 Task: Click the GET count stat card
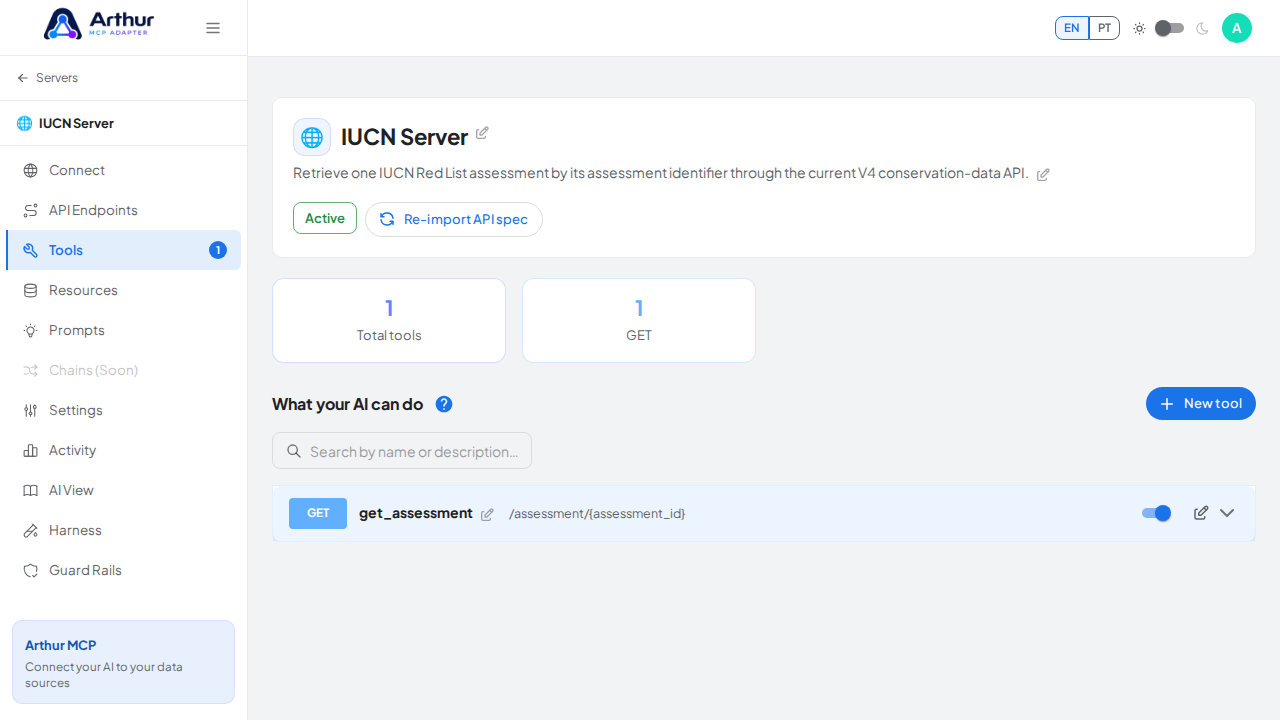639,320
